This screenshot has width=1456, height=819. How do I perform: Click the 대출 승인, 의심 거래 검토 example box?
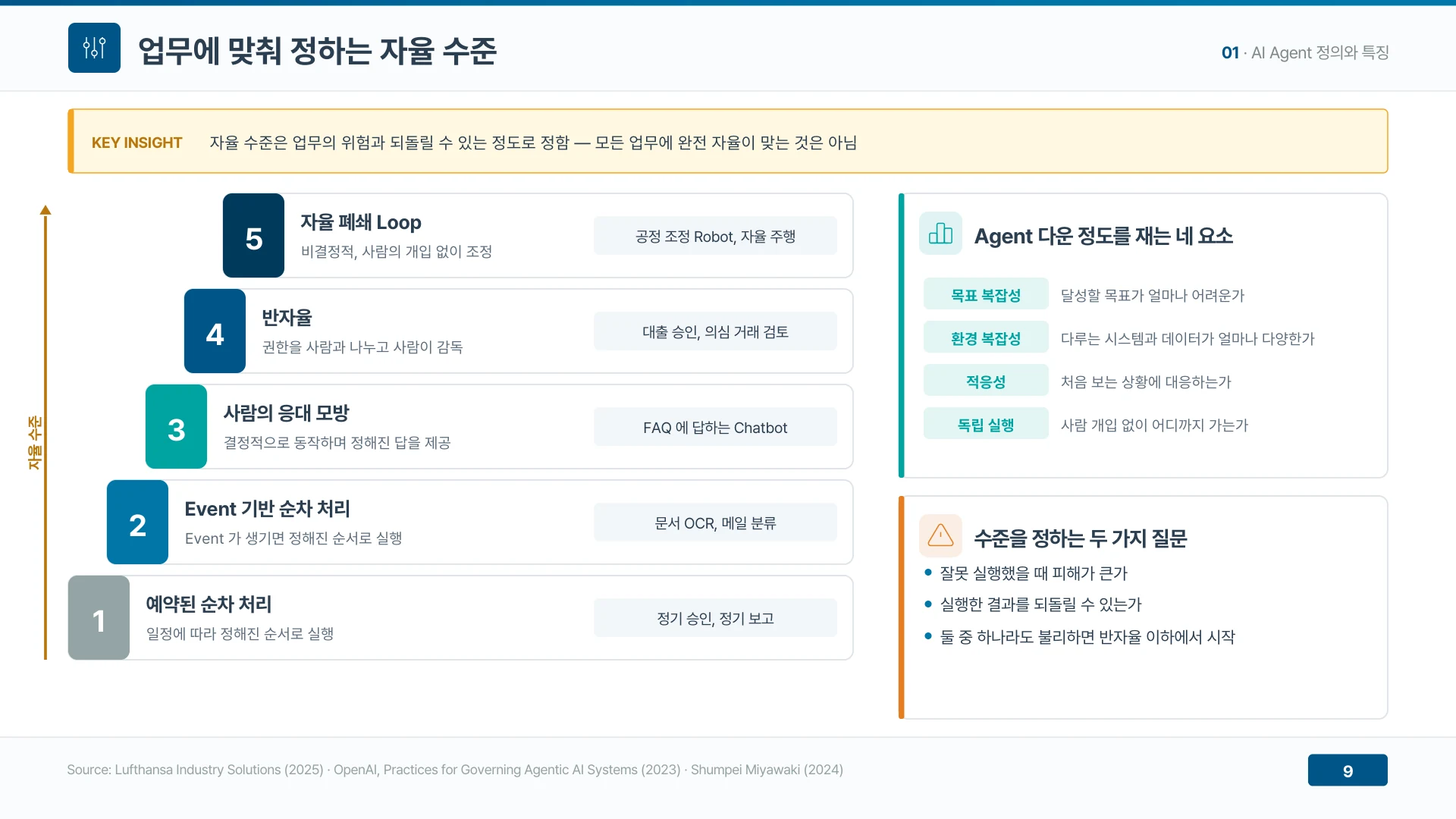click(x=715, y=331)
